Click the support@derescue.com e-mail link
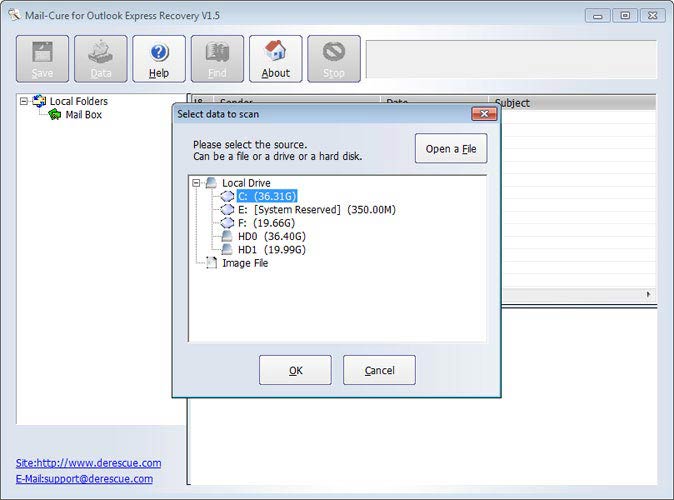674x500 pixels. (x=84, y=479)
